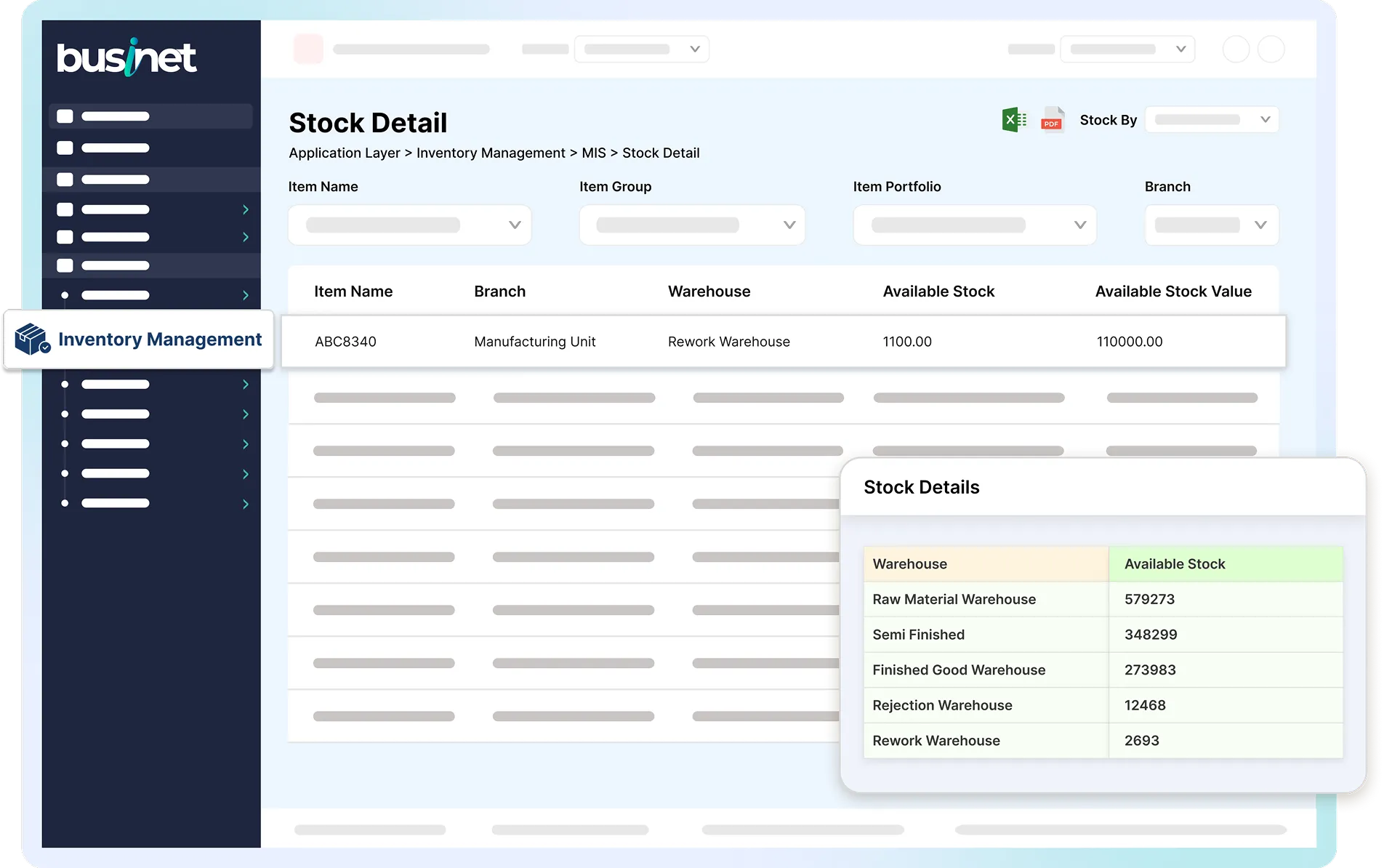The width and height of the screenshot is (1384, 868).
Task: Click the Inventory Management box icon
Action: (x=32, y=339)
